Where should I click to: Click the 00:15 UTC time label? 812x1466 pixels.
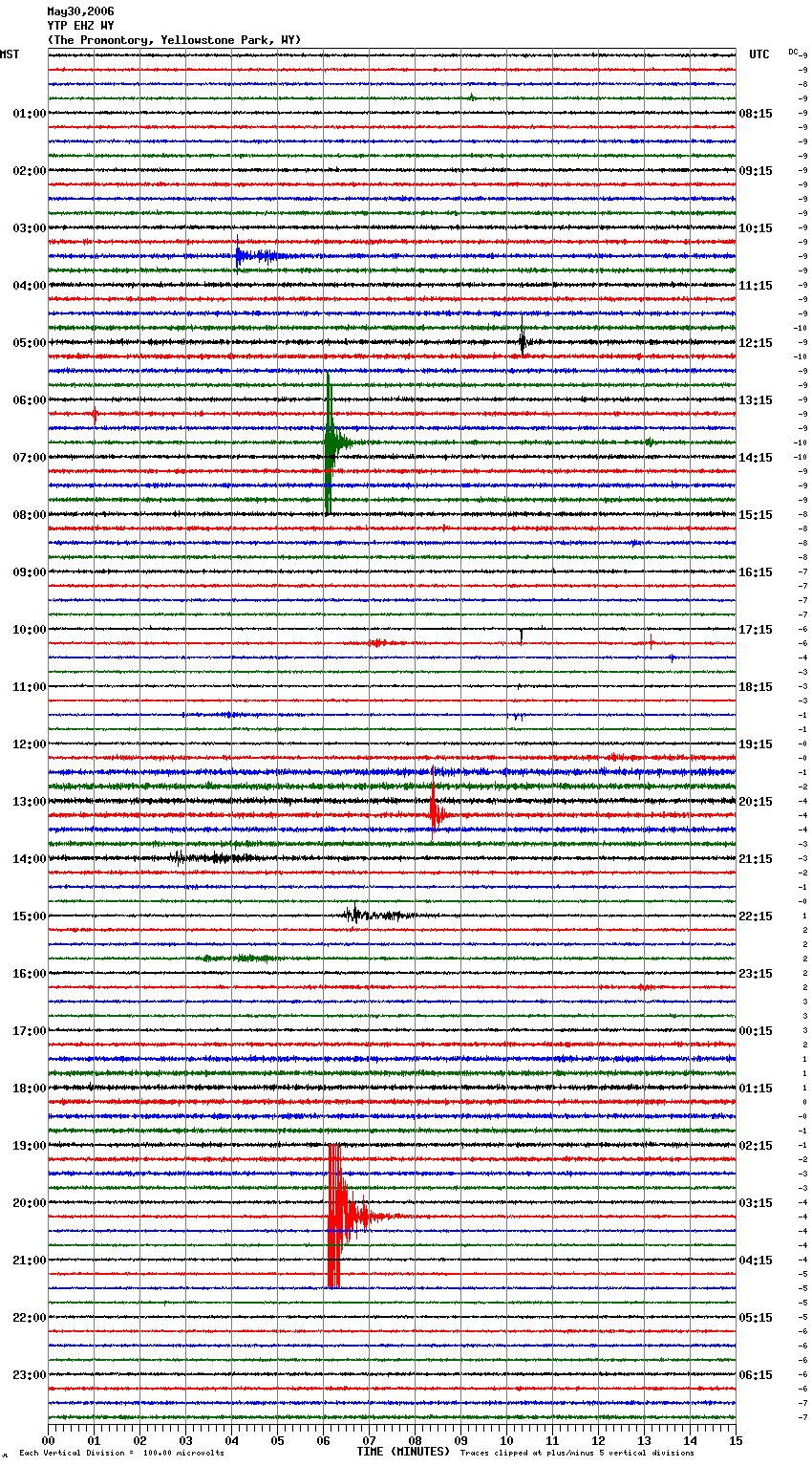(756, 1030)
